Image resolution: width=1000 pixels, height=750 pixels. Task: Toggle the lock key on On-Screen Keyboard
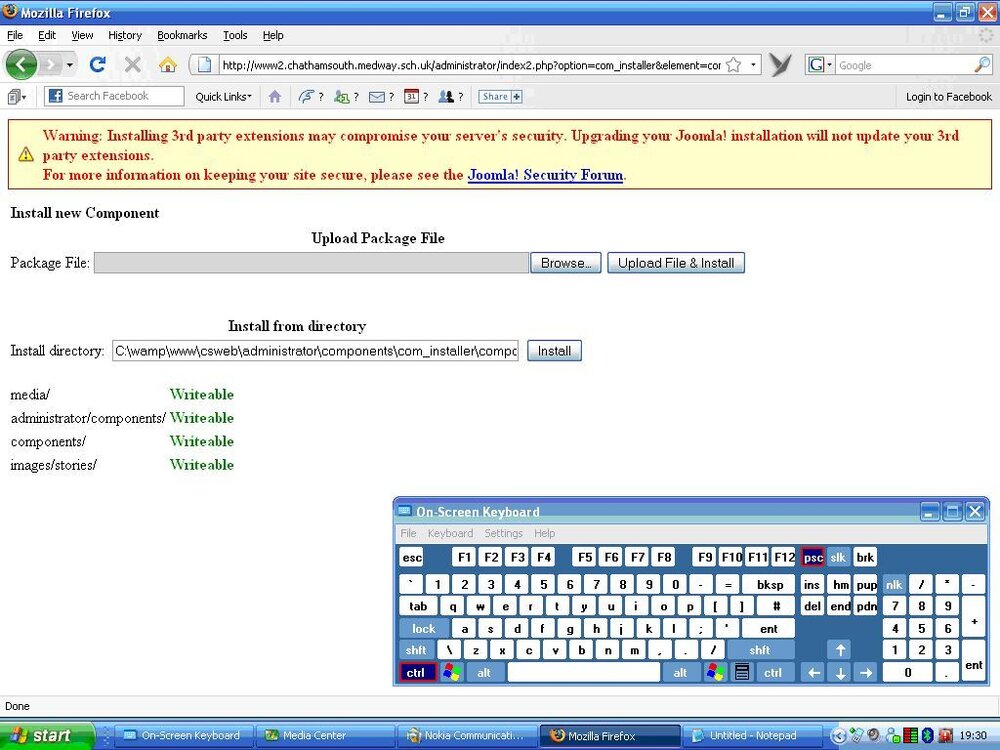click(423, 629)
